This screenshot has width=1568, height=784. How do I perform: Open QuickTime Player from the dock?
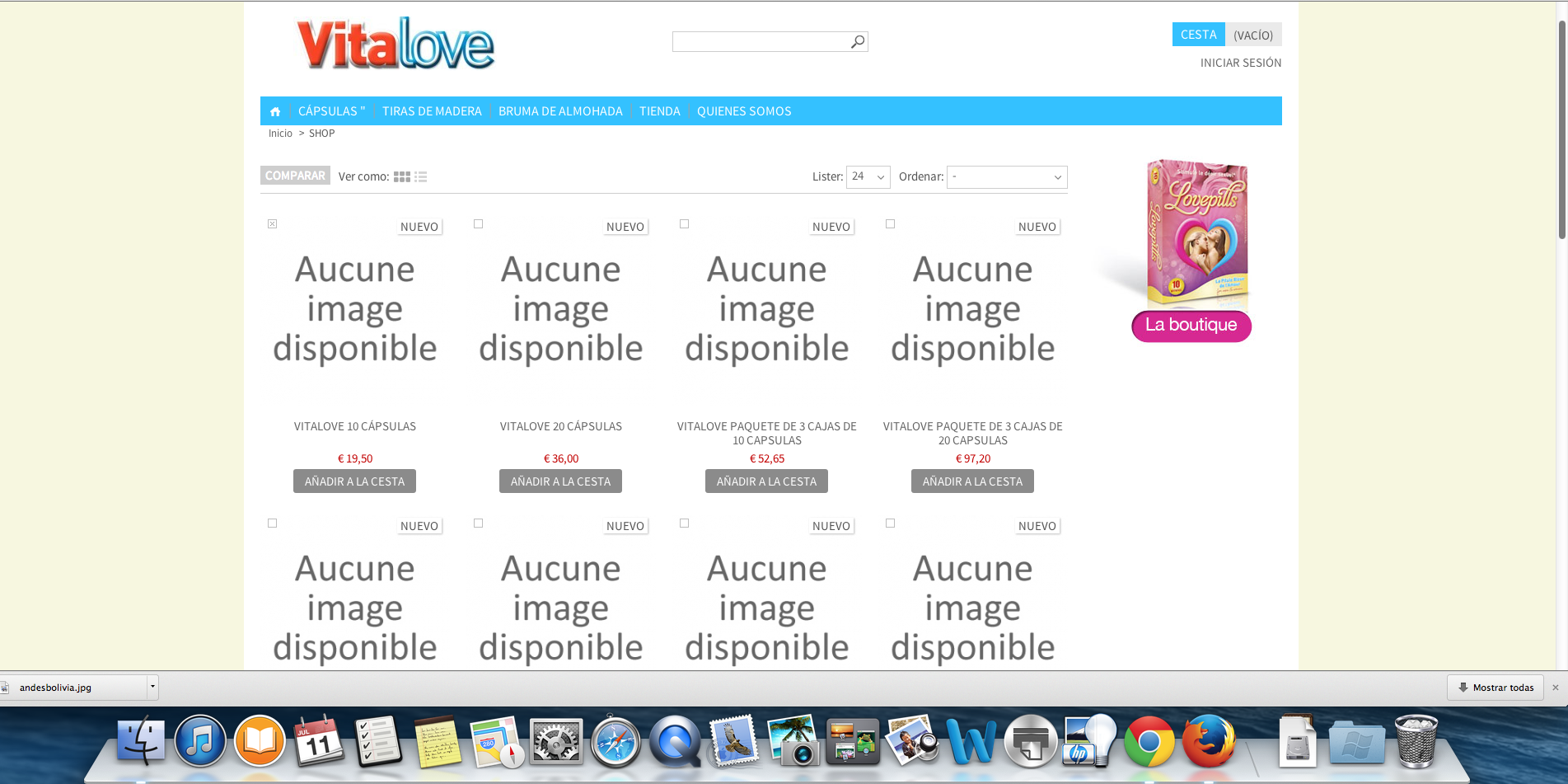[x=675, y=741]
